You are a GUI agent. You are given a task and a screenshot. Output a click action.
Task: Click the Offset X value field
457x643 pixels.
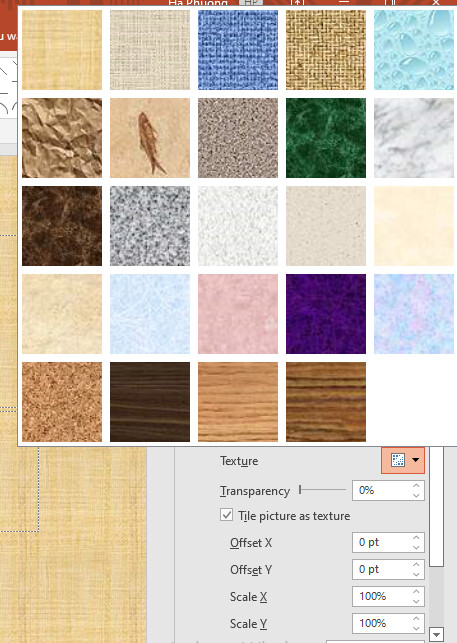[381, 543]
